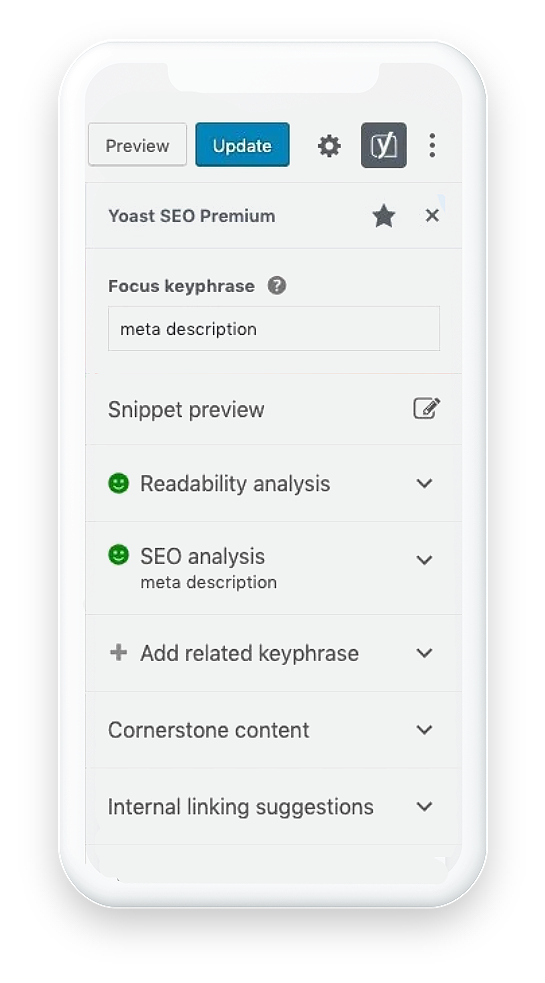
Task: Click the green SEO analysis smiley
Action: (x=119, y=555)
